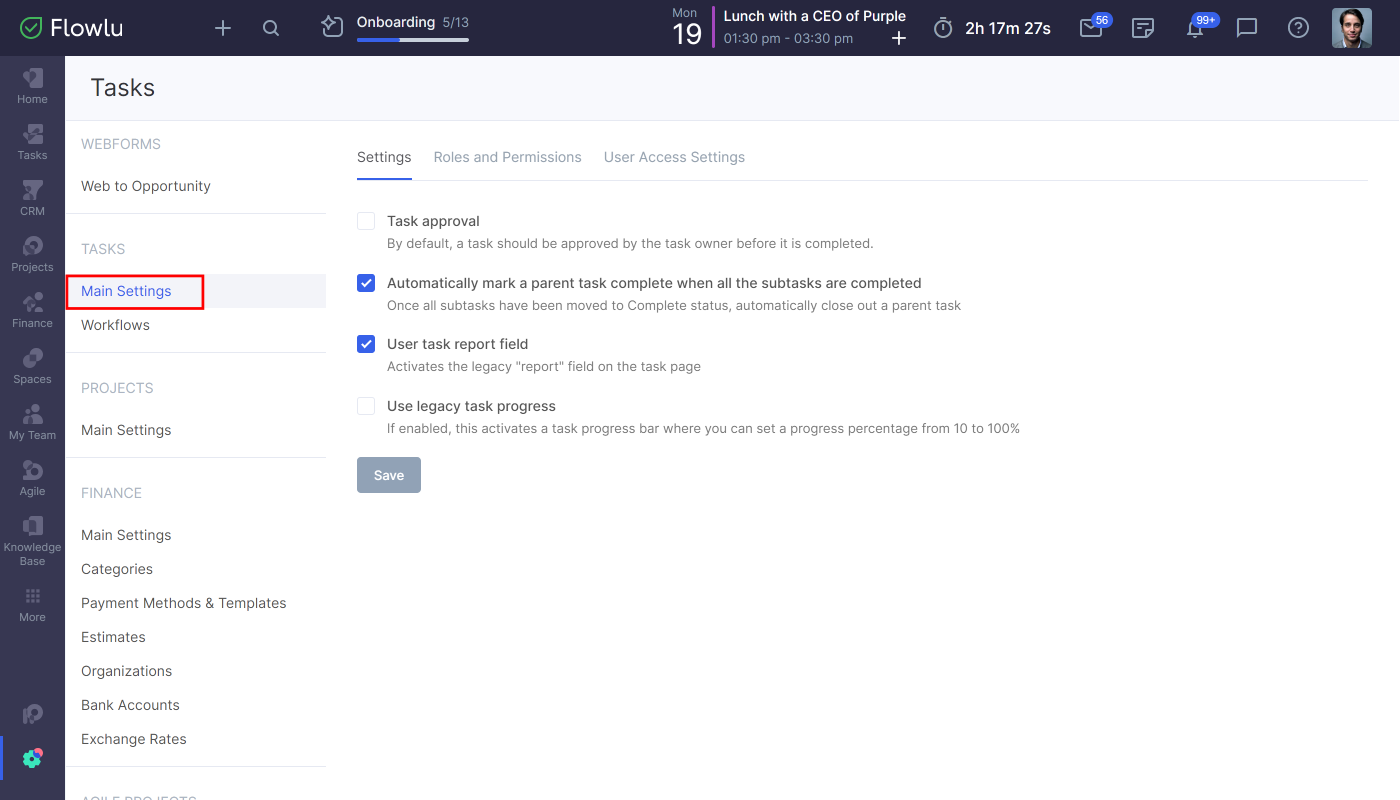1400x800 pixels.
Task: Select Main Settings under TASKS section
Action: (126, 291)
